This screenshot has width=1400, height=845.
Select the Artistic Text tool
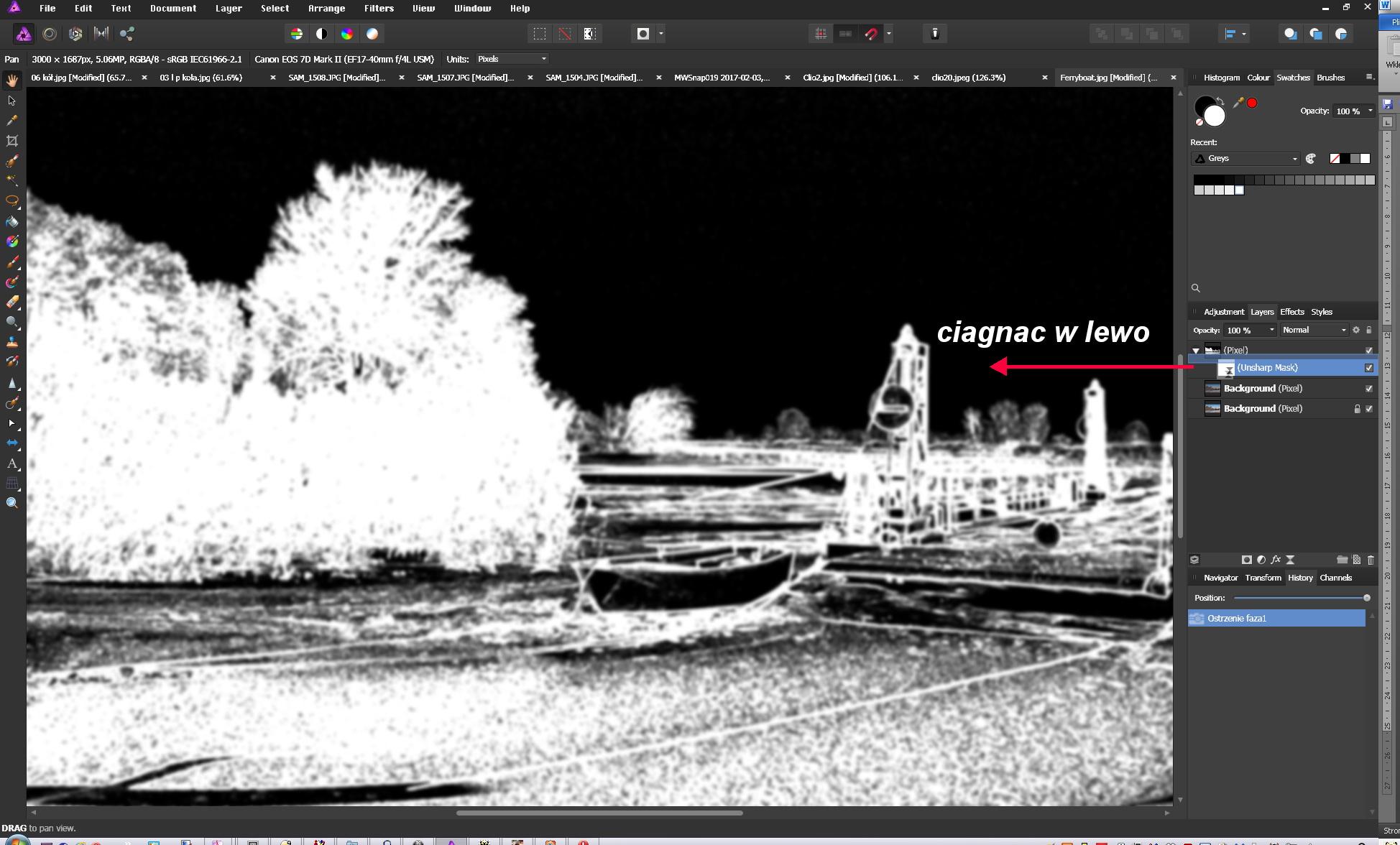coord(11,463)
